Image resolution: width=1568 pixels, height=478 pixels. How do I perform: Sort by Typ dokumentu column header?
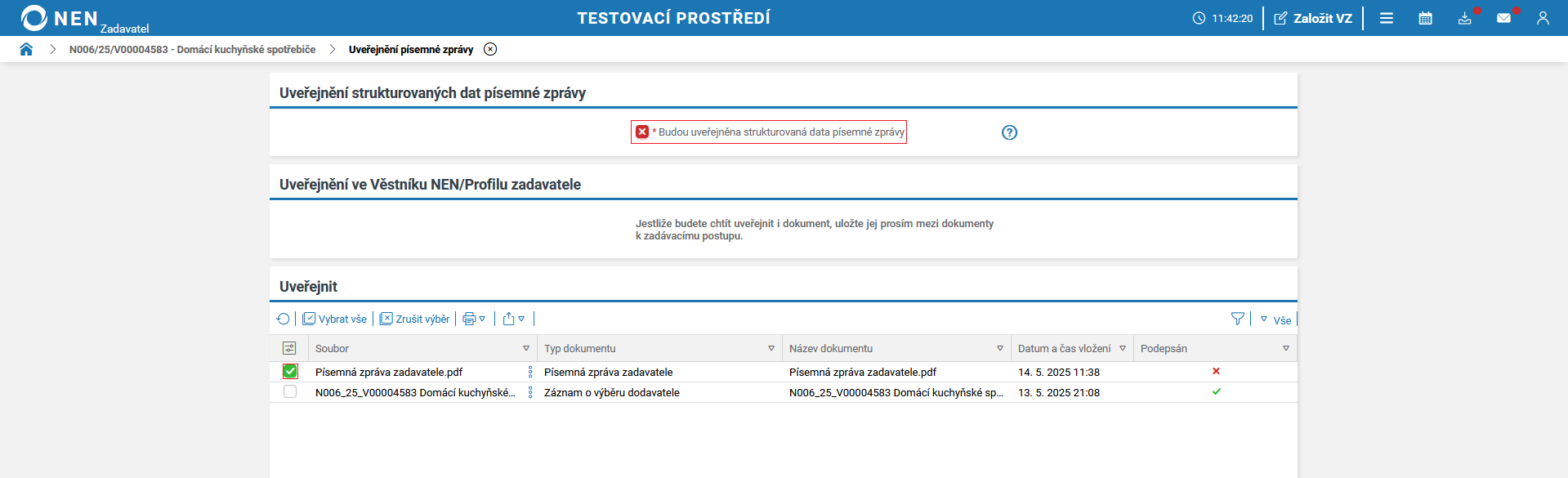(580, 348)
